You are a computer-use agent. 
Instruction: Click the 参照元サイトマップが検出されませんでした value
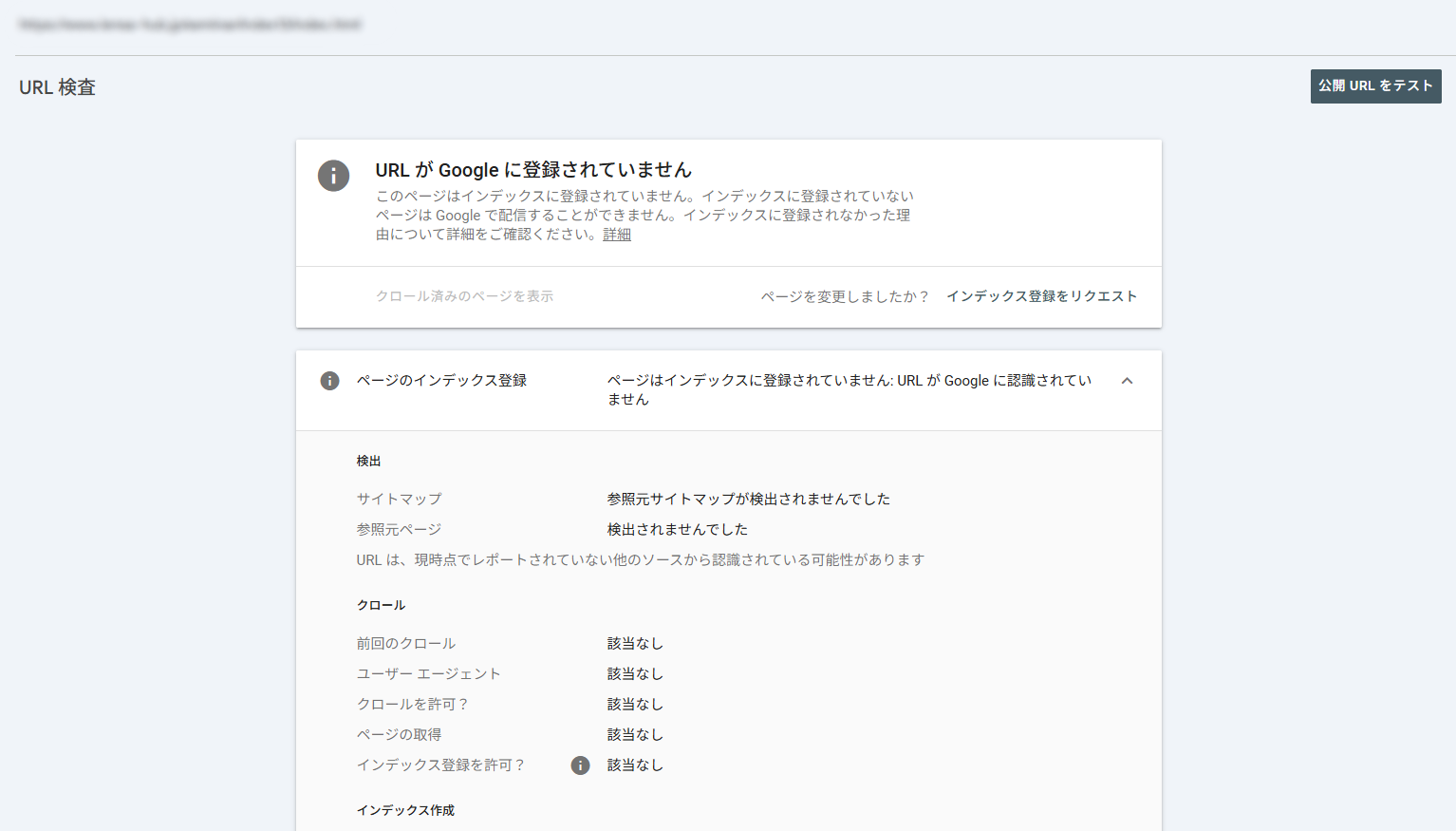coord(748,499)
